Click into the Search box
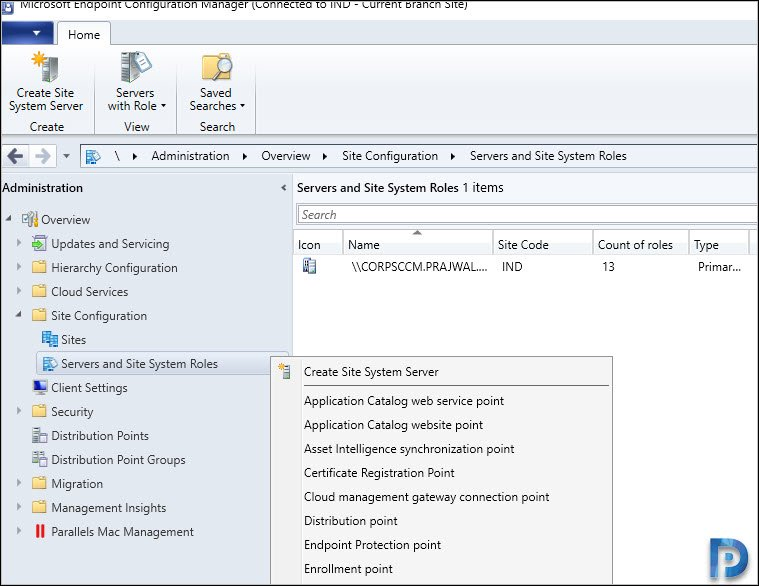Image resolution: width=759 pixels, height=586 pixels. 527,214
